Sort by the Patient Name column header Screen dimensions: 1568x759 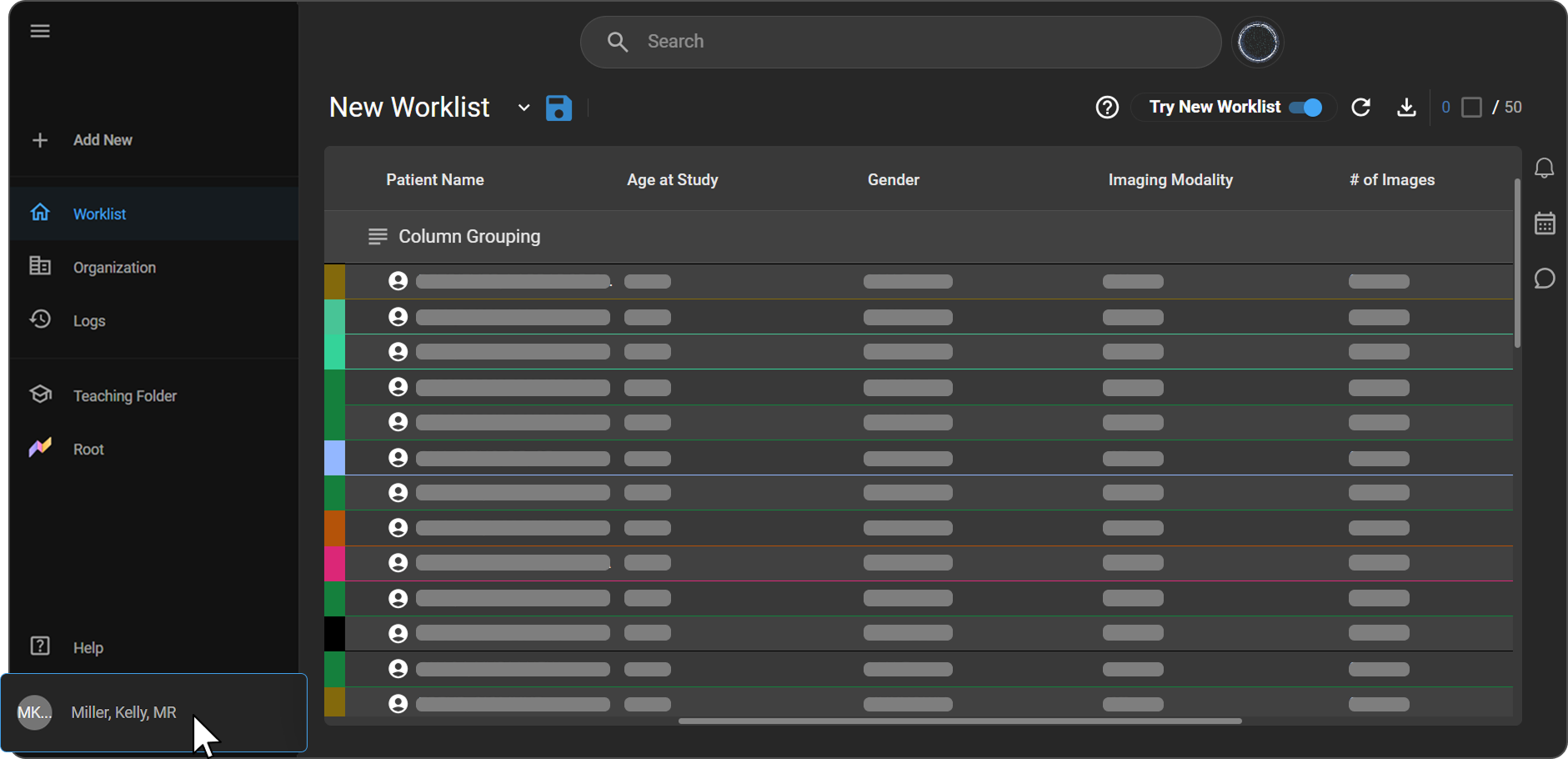pos(435,179)
